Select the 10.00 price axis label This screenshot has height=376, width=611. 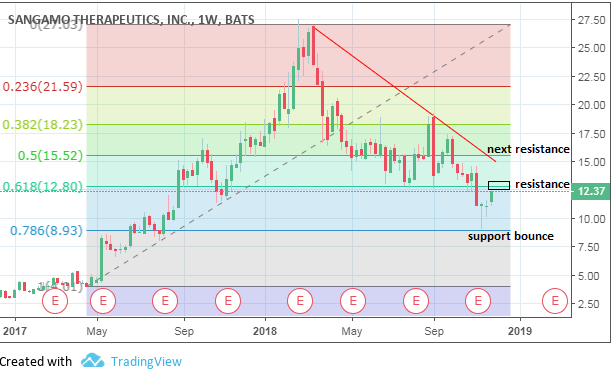pos(591,219)
